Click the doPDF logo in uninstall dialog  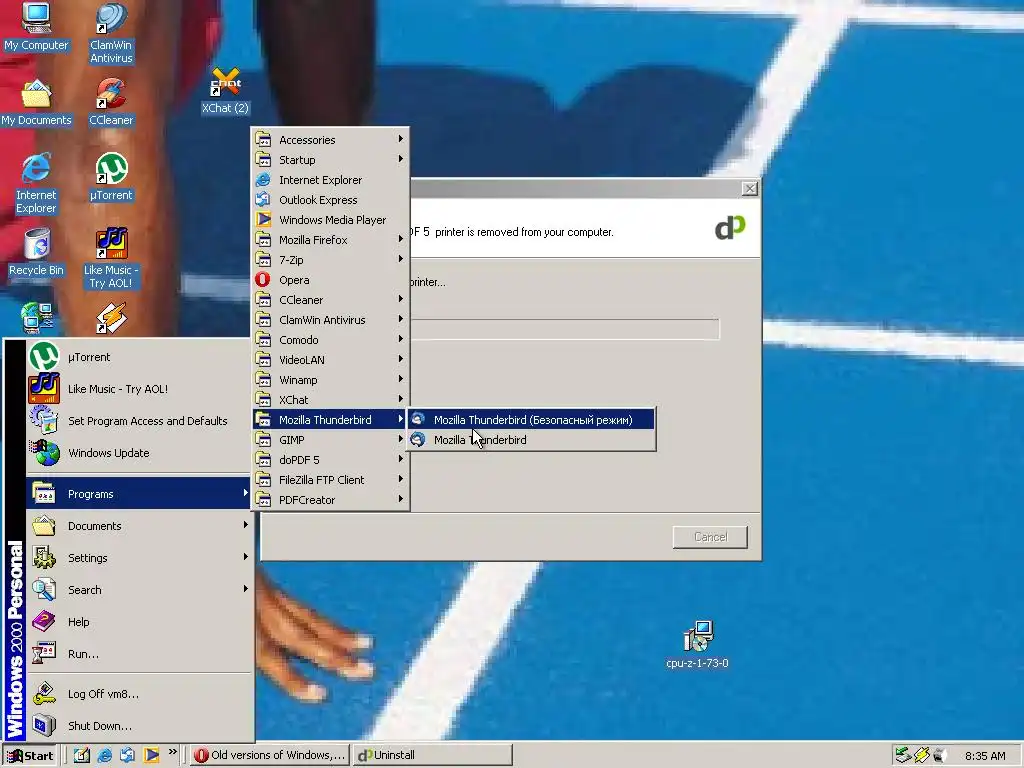click(x=730, y=228)
